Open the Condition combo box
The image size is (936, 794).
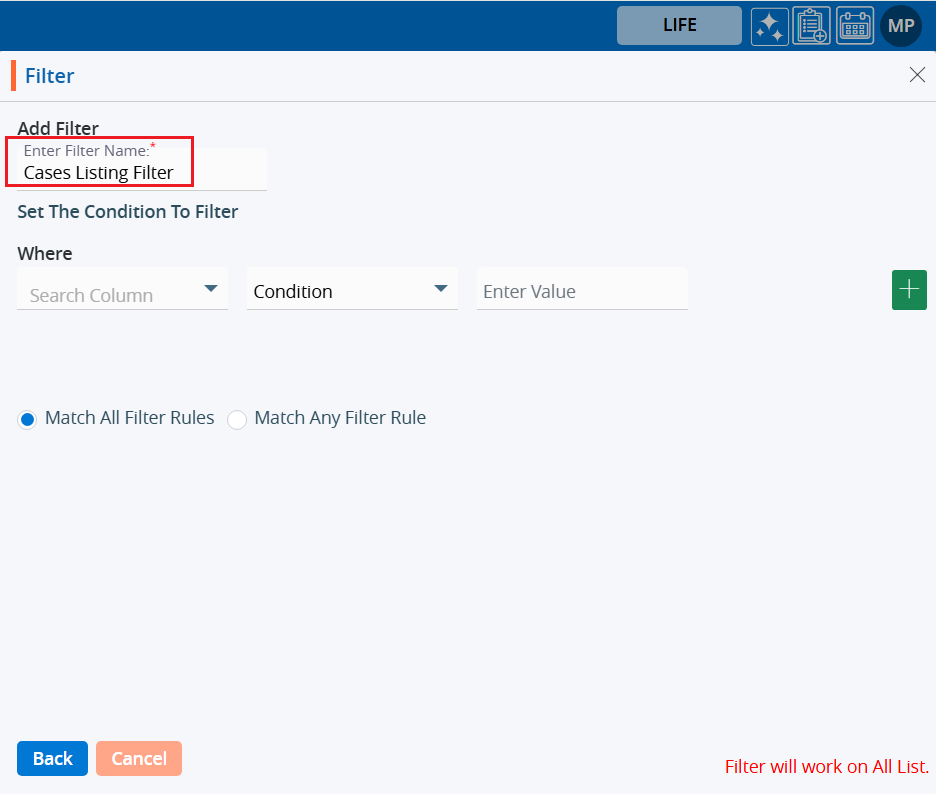(x=340, y=291)
